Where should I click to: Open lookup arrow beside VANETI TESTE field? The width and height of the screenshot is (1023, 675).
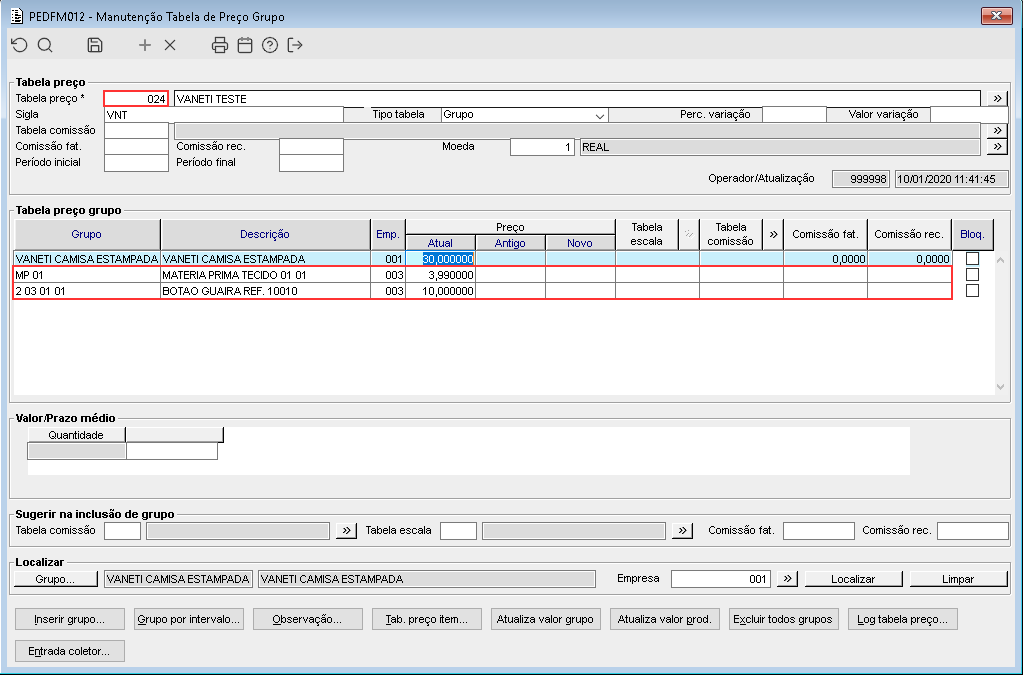(x=997, y=98)
